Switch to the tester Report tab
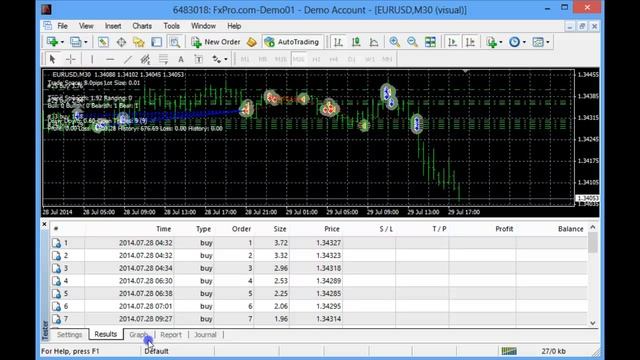Viewport: 640px width, 360px height. pyautogui.click(x=171, y=335)
